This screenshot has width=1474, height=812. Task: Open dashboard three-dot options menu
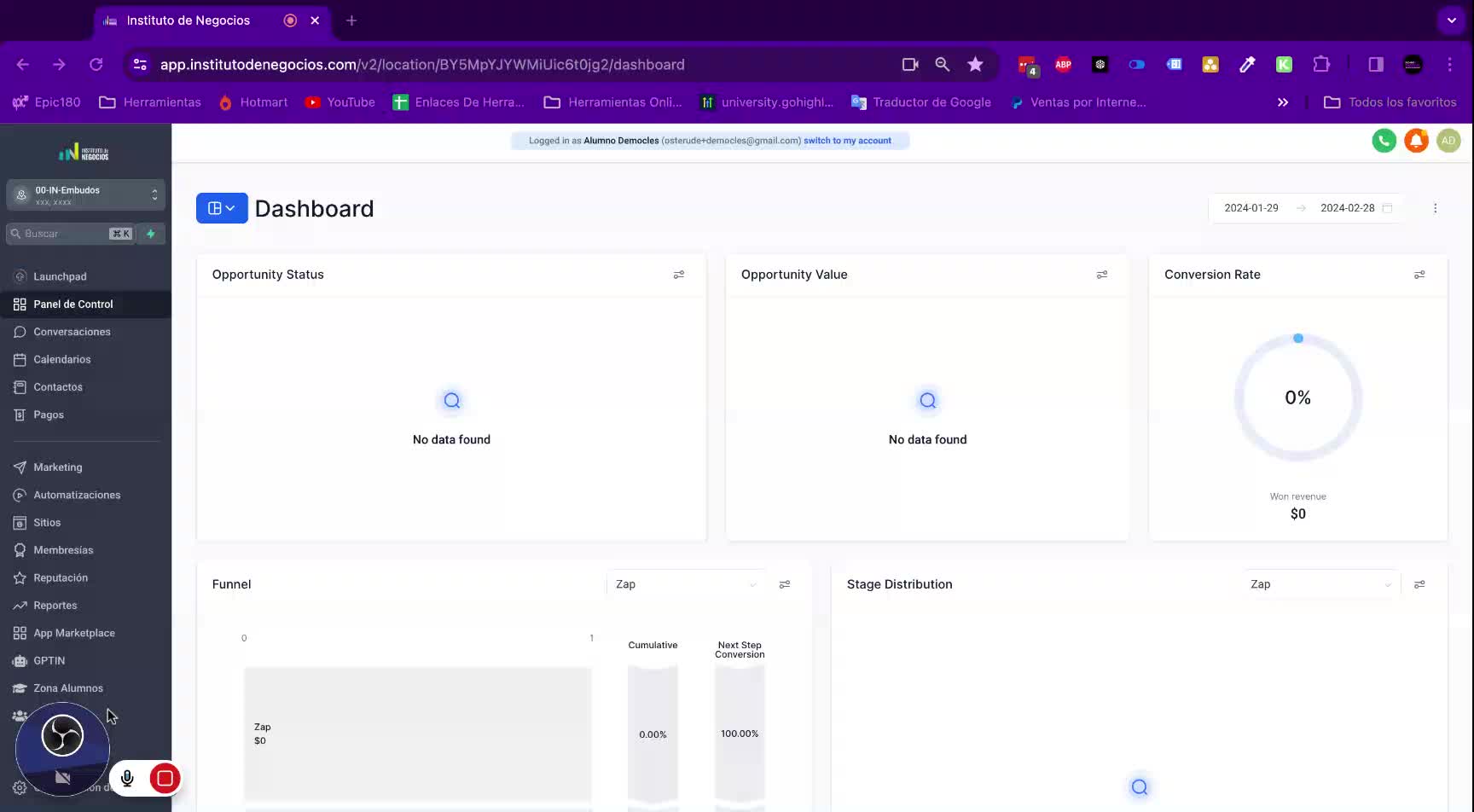(1435, 208)
